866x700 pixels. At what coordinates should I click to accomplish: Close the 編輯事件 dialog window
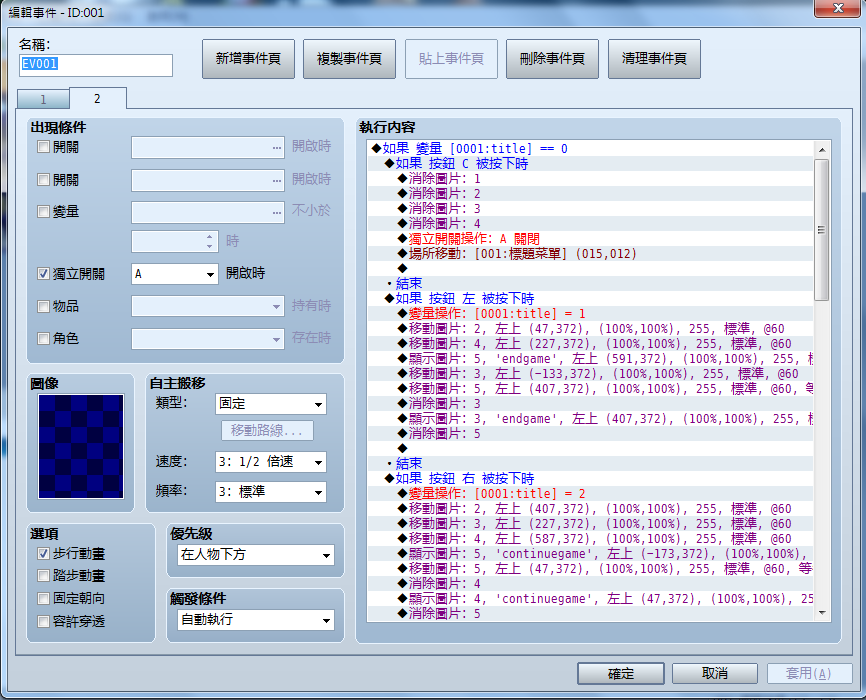(837, 8)
